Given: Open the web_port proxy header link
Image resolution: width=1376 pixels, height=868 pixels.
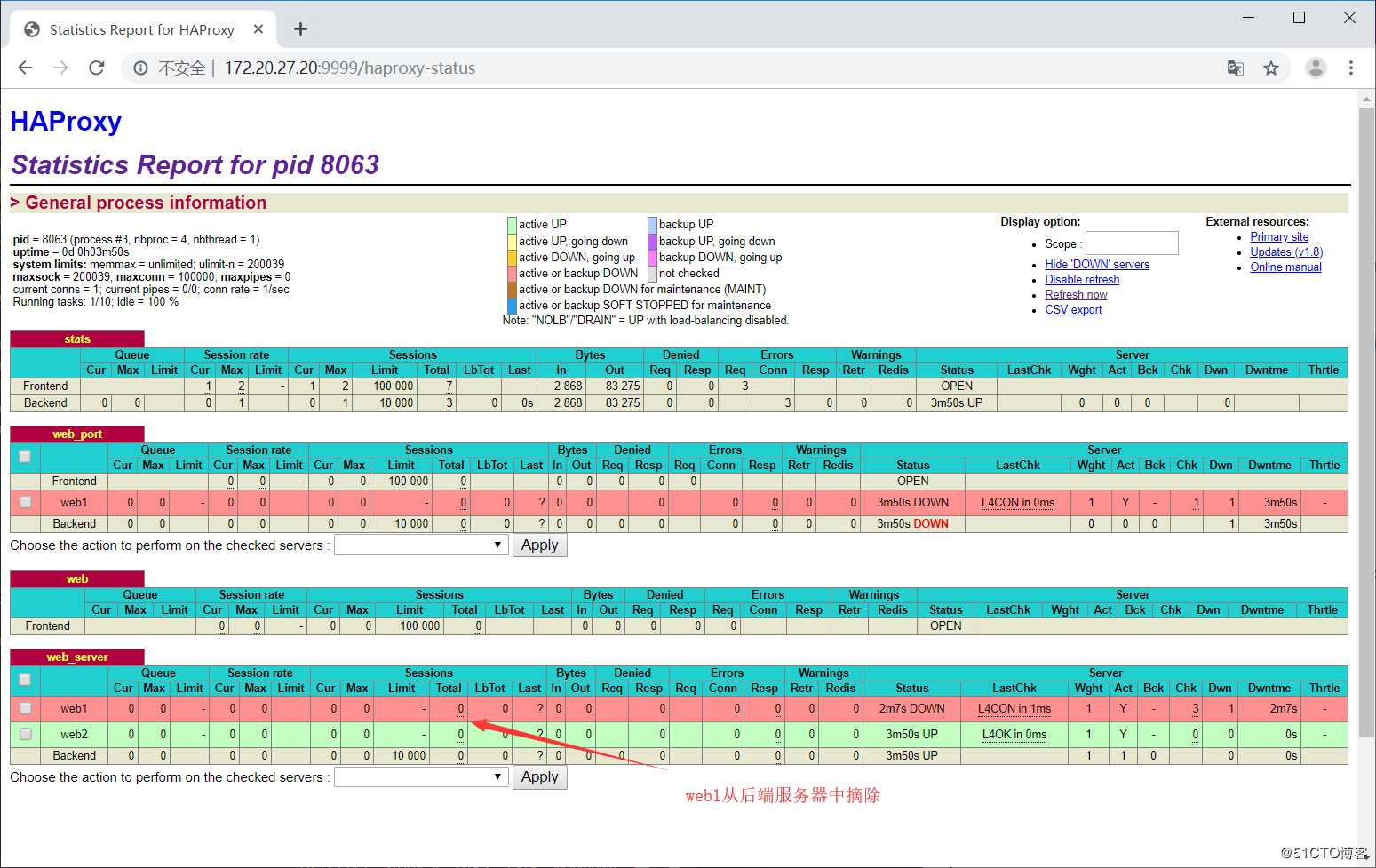Looking at the screenshot, I should [77, 434].
